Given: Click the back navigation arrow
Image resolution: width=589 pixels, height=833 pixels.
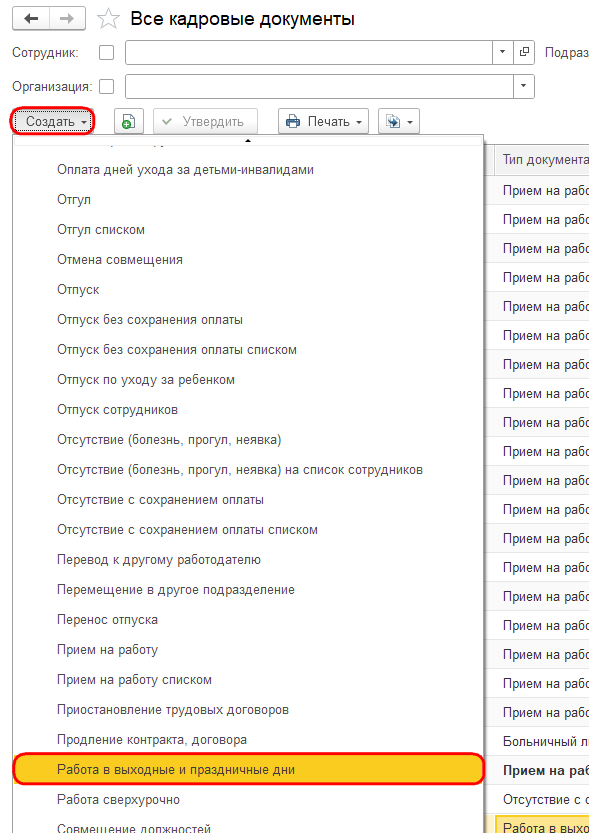Looking at the screenshot, I should tap(31, 19).
